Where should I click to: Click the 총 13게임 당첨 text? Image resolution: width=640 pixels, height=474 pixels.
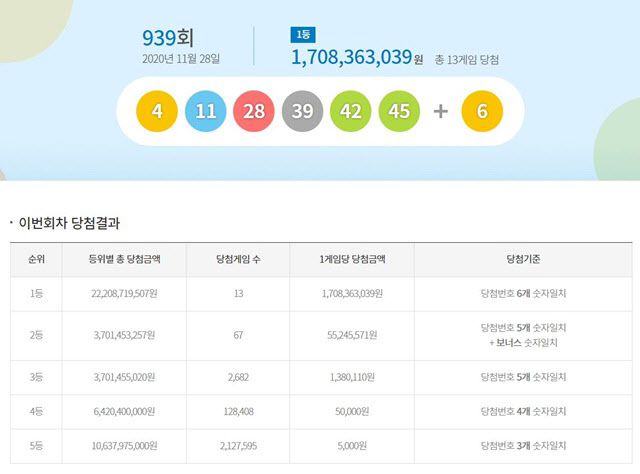coord(467,60)
